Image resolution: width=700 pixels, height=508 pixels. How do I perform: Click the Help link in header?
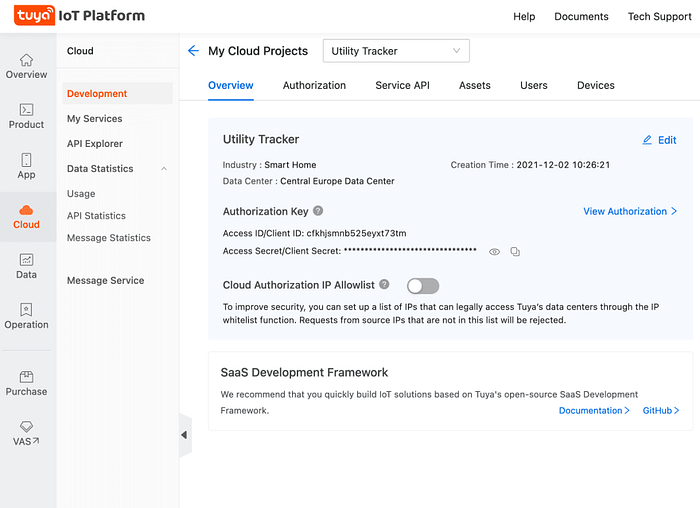pos(524,17)
